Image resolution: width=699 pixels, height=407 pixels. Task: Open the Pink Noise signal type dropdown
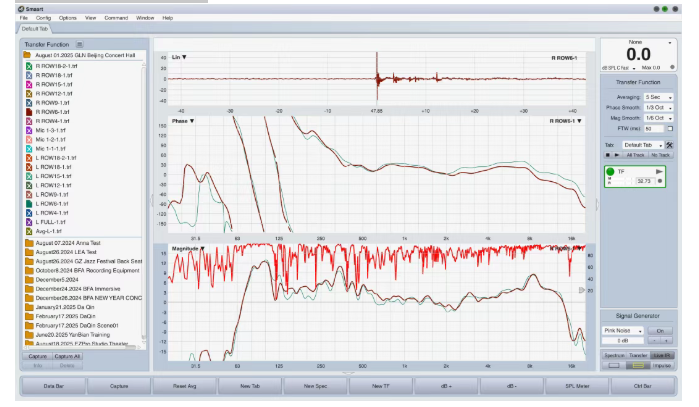click(x=622, y=330)
